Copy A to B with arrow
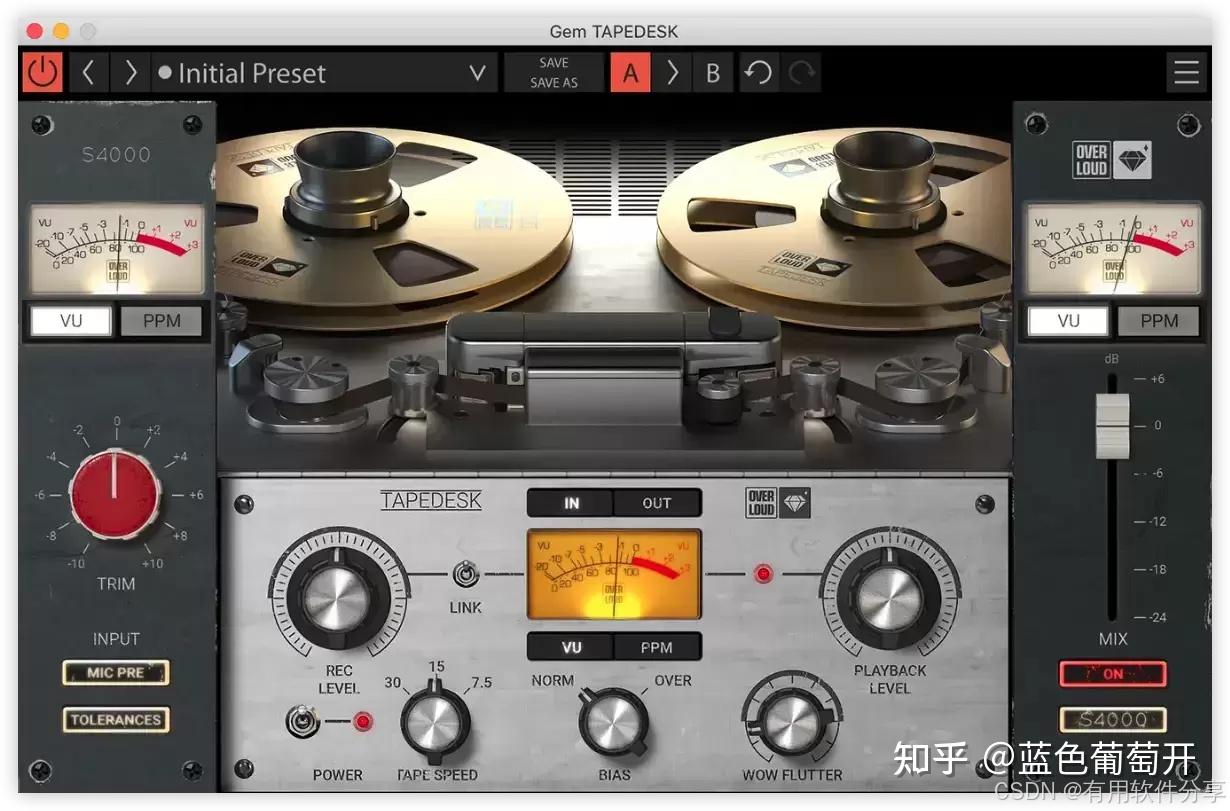1230x811 pixels. pyautogui.click(x=672, y=73)
